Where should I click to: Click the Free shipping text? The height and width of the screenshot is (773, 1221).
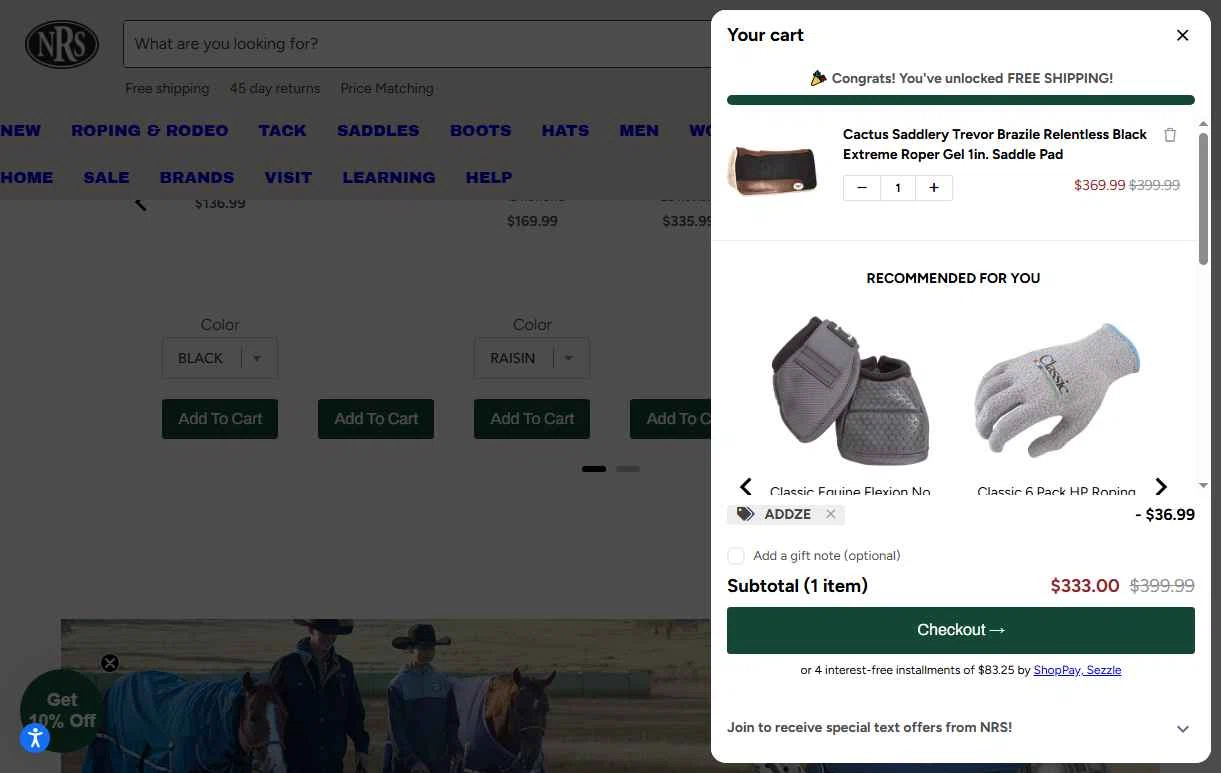(x=167, y=88)
